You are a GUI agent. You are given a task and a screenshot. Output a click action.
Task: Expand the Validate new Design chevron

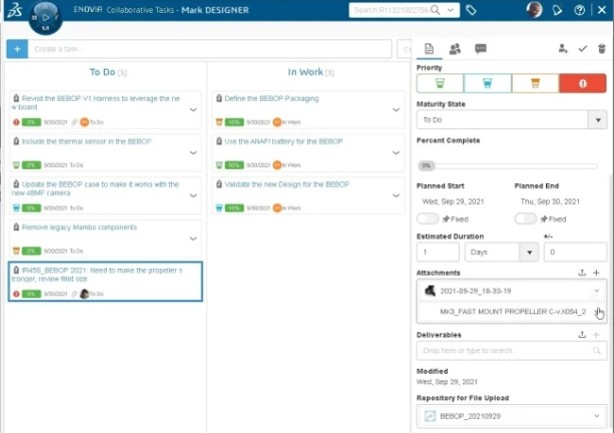coord(396,195)
